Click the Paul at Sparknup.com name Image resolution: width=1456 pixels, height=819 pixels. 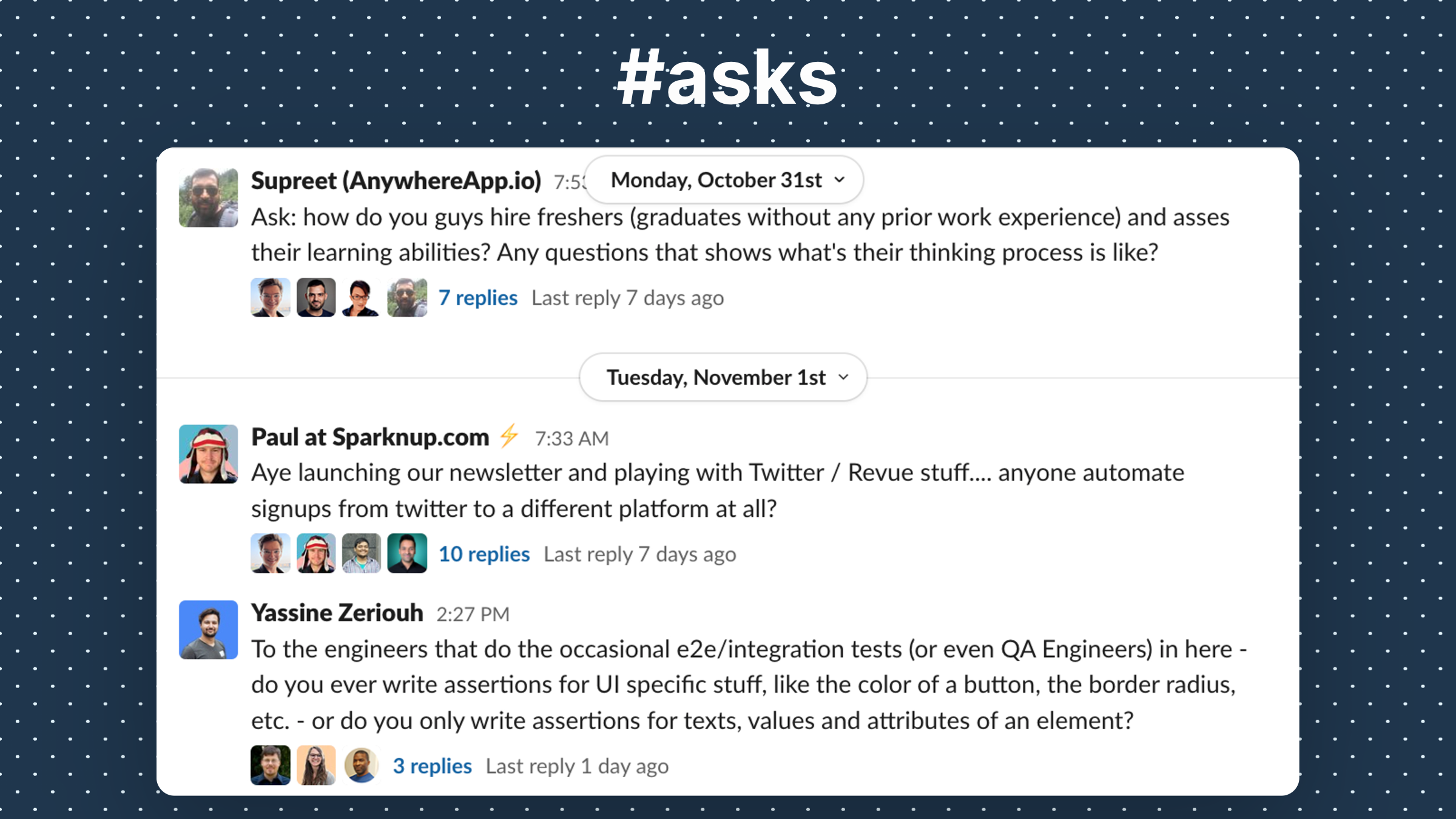[370, 437]
